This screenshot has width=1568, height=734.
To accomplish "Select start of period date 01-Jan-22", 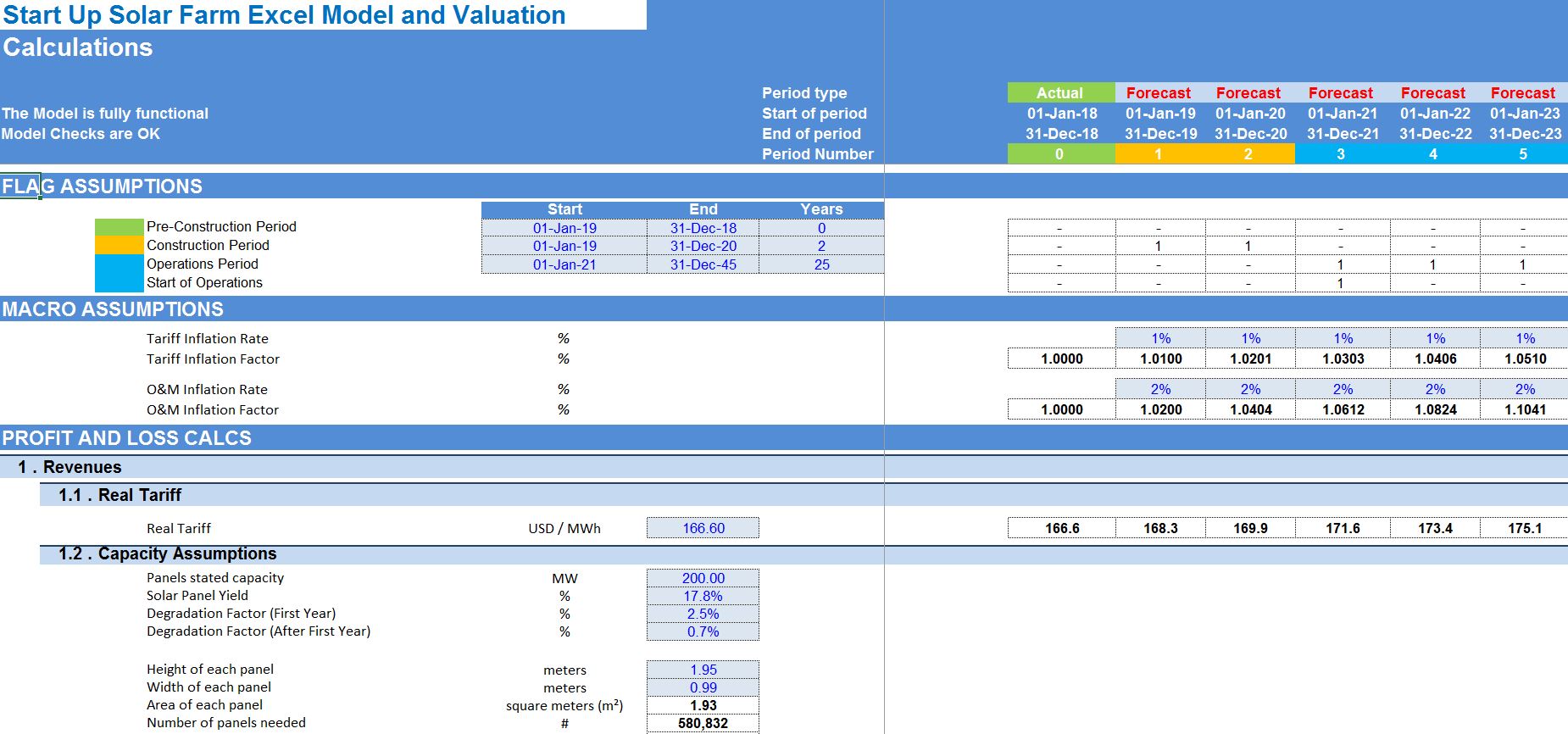I will click(x=1435, y=114).
